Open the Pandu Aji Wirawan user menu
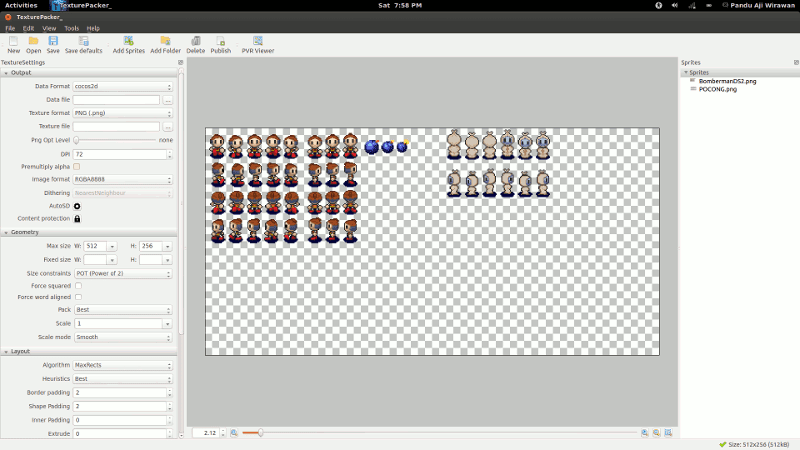 pos(758,5)
